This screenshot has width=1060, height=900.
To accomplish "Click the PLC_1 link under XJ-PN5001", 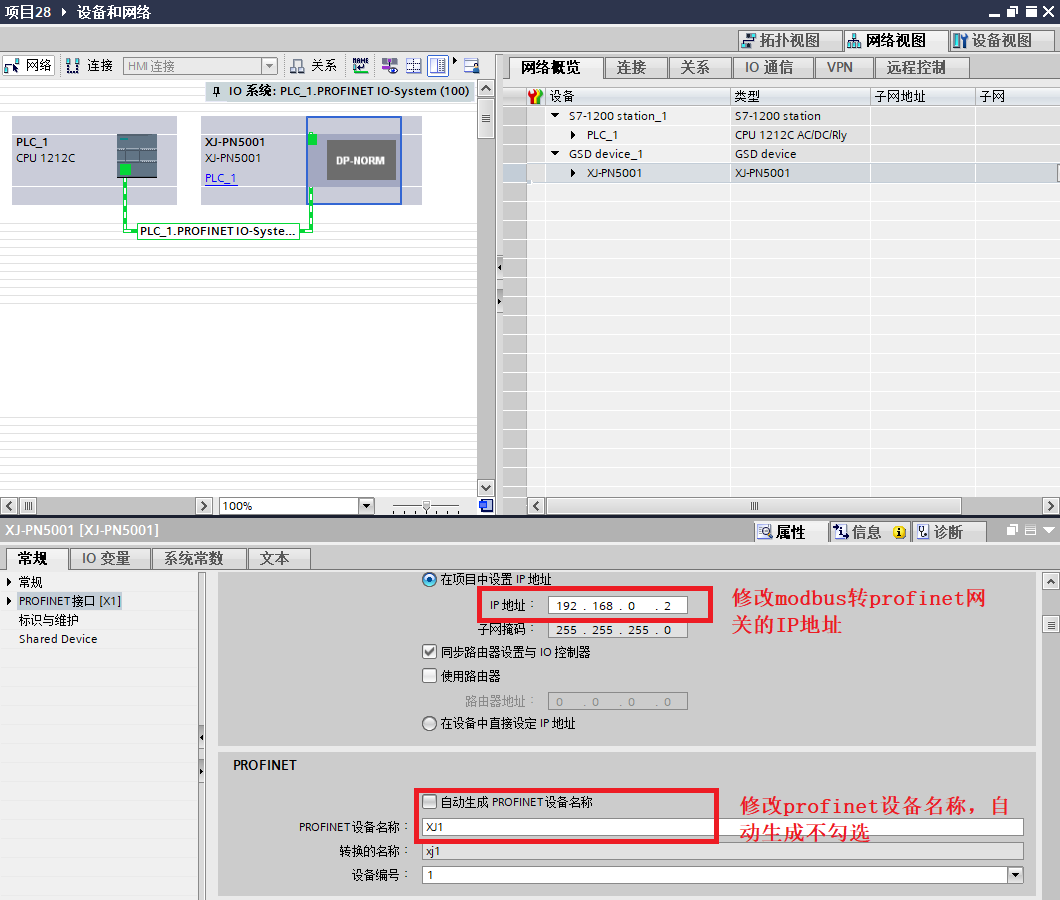I will (221, 178).
